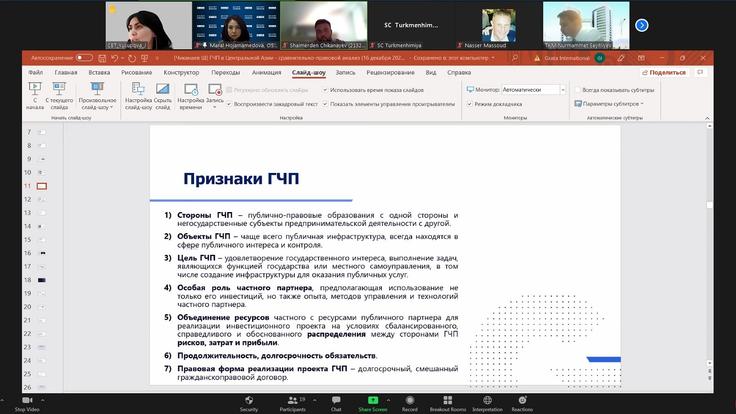Toggle 'Режим докладчика' presenter view checkbox
Screen dimensions: 736x414
(x=469, y=103)
